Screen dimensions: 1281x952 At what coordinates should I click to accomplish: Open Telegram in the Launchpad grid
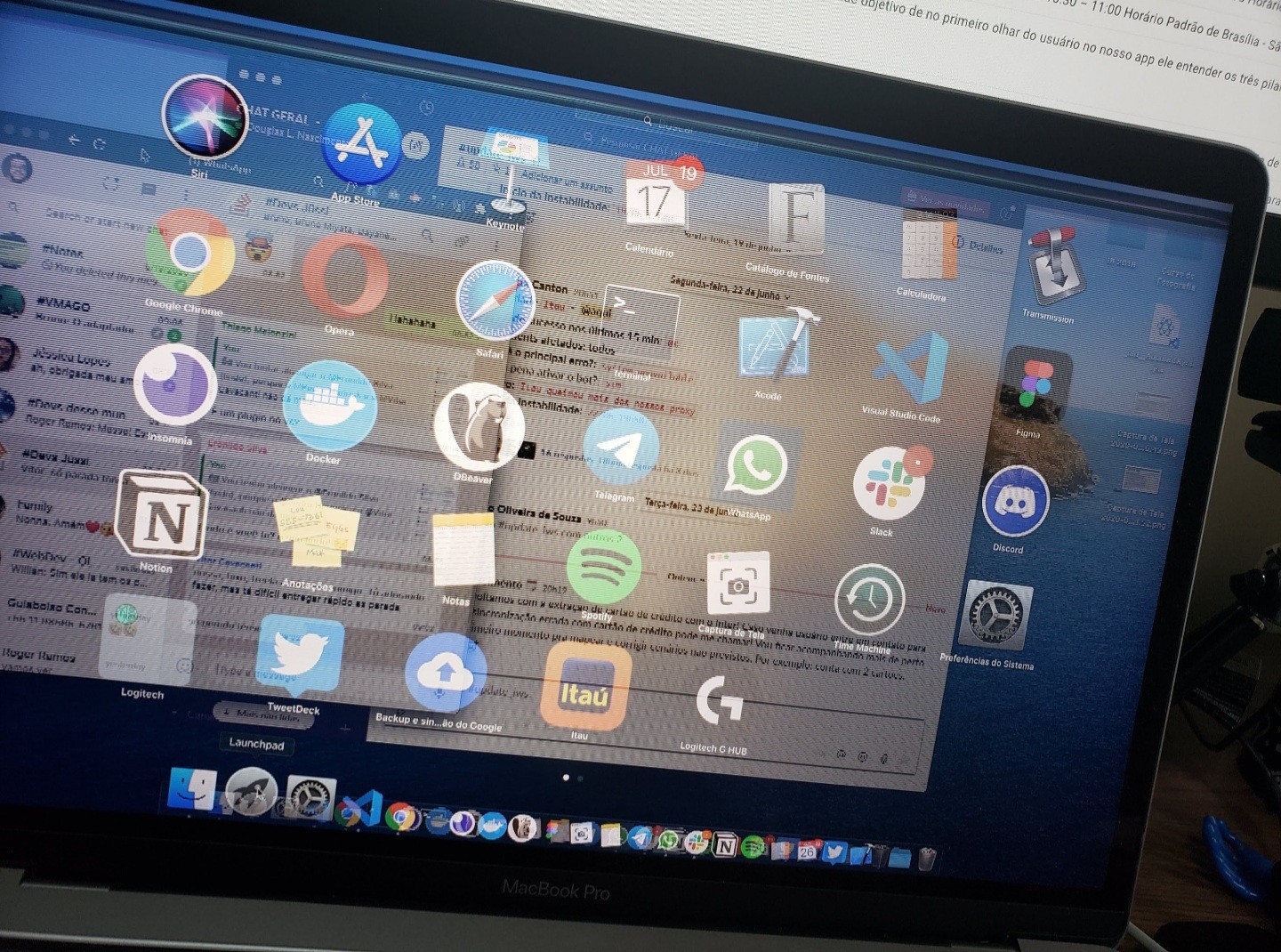tap(622, 448)
